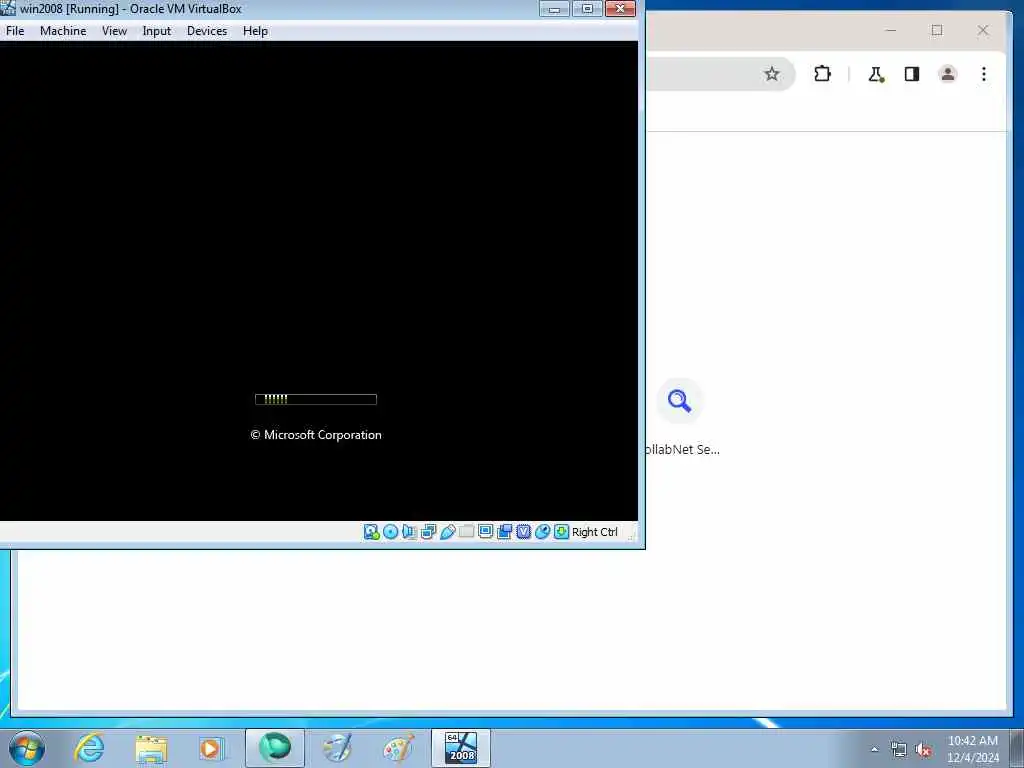Maximize the win2008 VirtualBox window
The height and width of the screenshot is (768, 1024).
coord(587,8)
